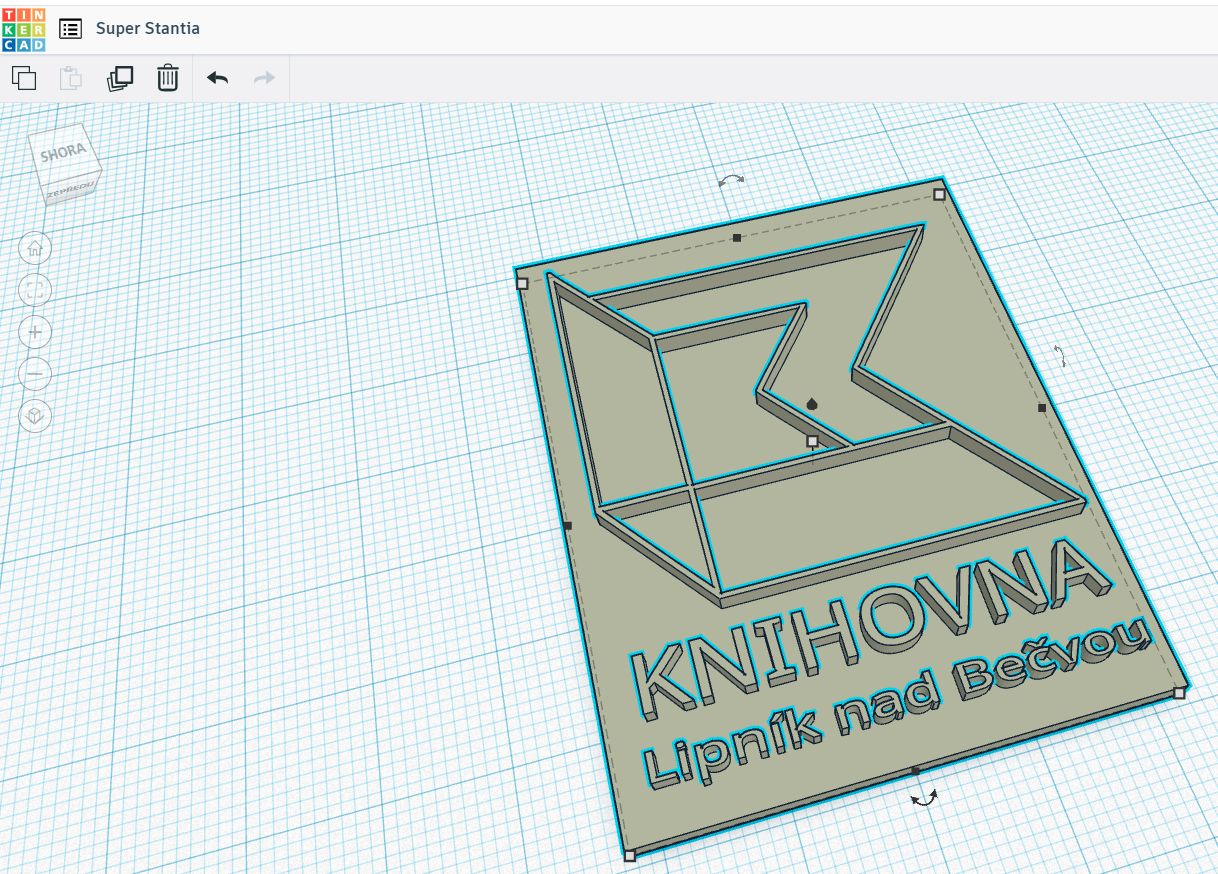This screenshot has width=1218, height=874.
Task: Click the top edge black midpoint handle
Action: (737, 238)
